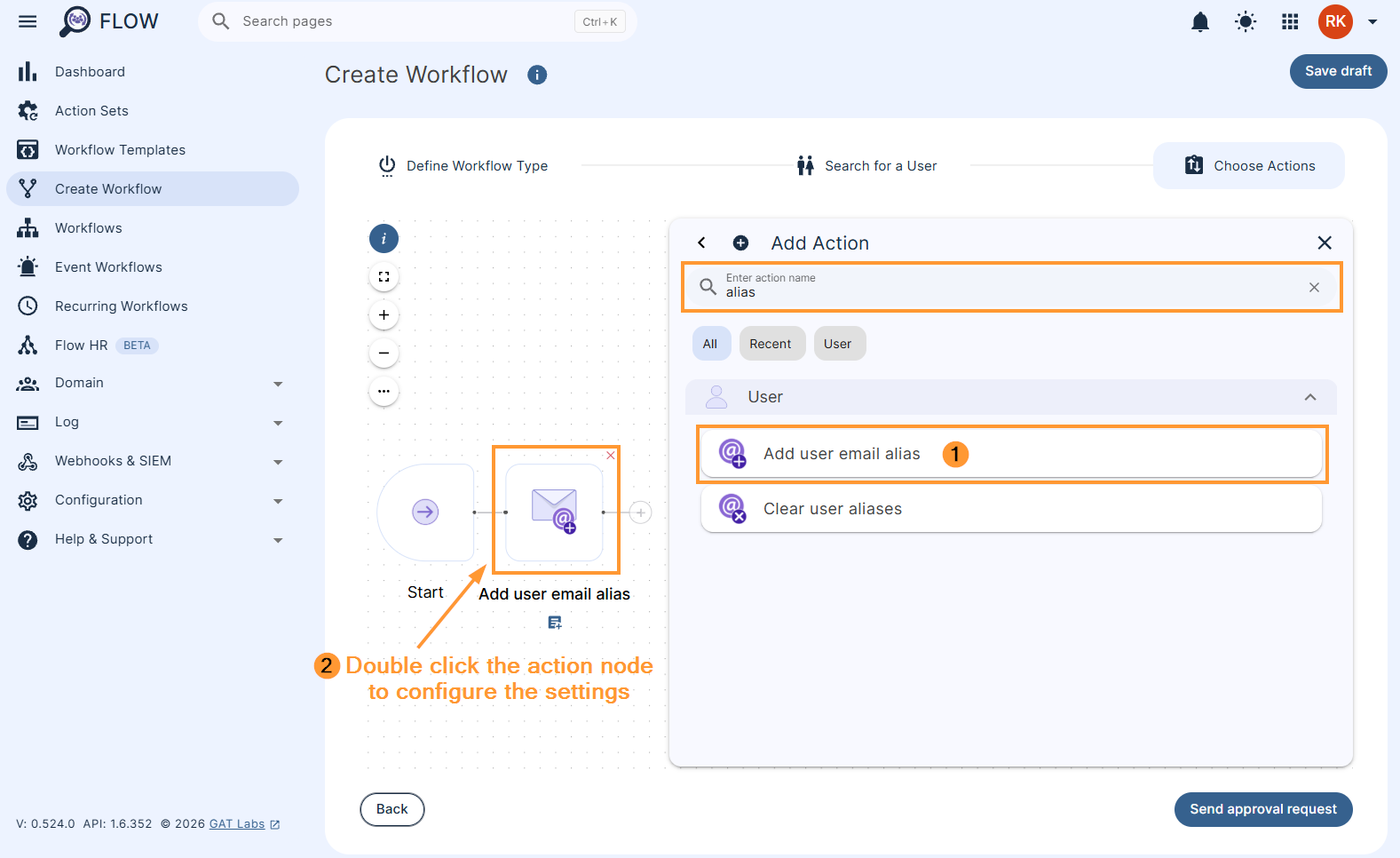Select the User filter chip
This screenshot has width=1400, height=858.
[839, 344]
